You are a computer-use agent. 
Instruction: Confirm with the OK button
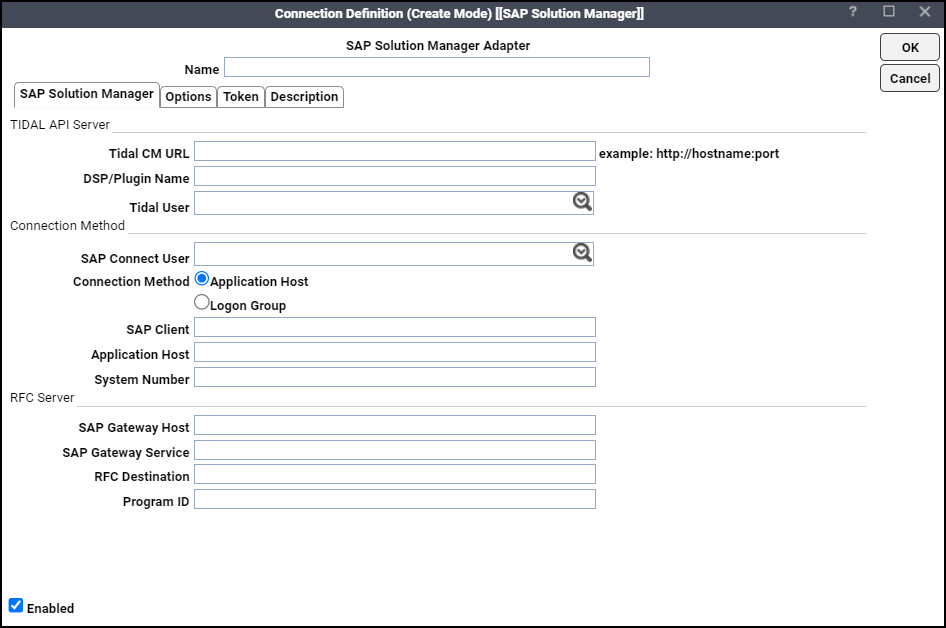tap(910, 47)
